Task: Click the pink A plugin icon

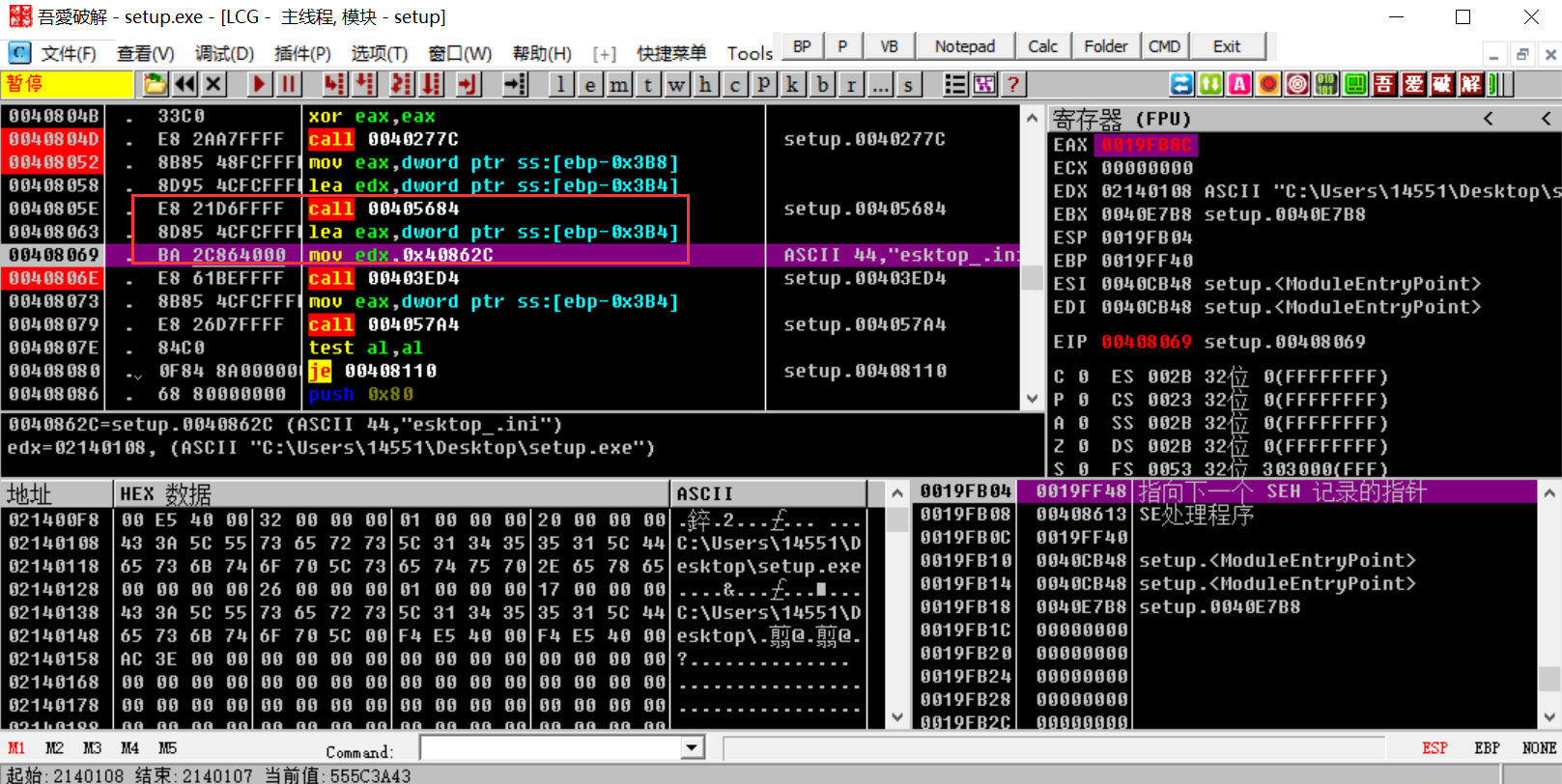Action: [1239, 85]
